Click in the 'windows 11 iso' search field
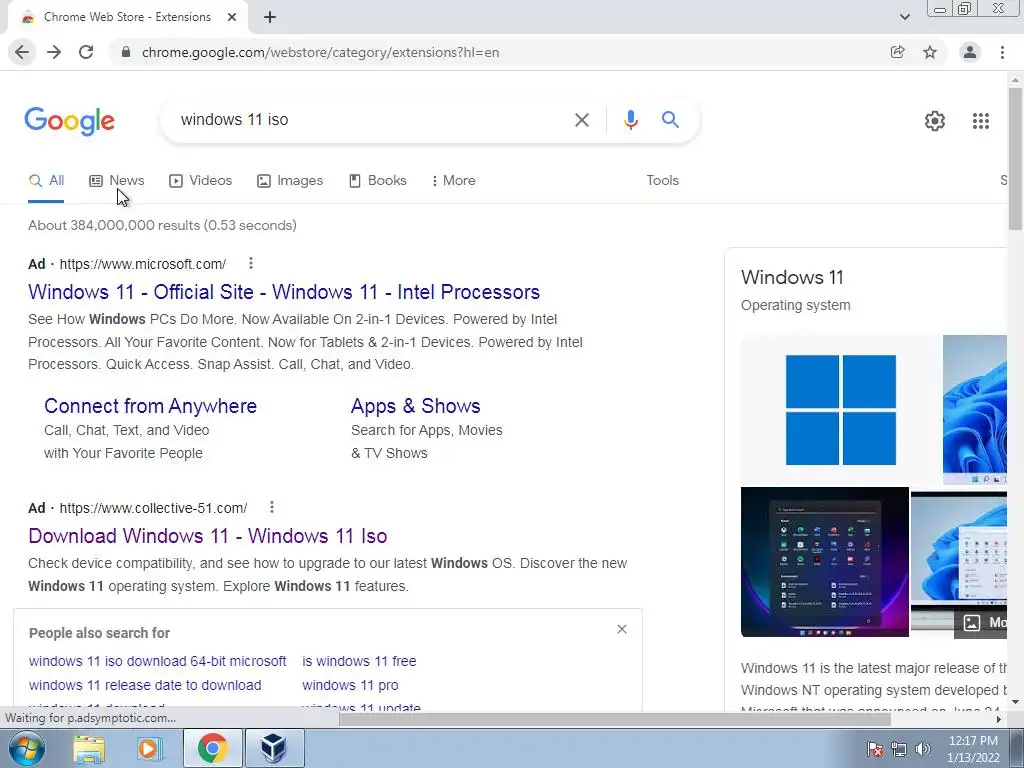The width and height of the screenshot is (1024, 768). coord(366,120)
